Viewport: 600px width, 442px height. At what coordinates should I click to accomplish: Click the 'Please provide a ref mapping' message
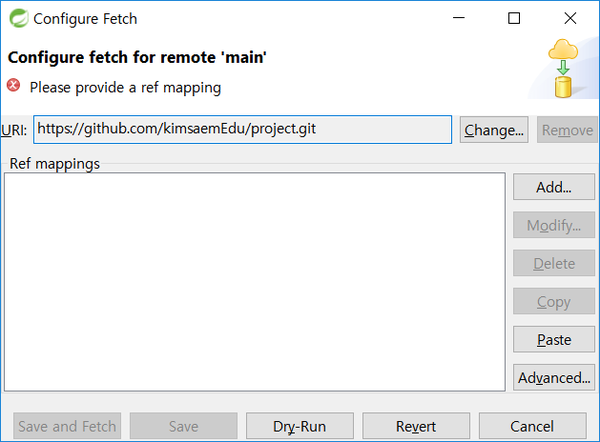(x=125, y=88)
